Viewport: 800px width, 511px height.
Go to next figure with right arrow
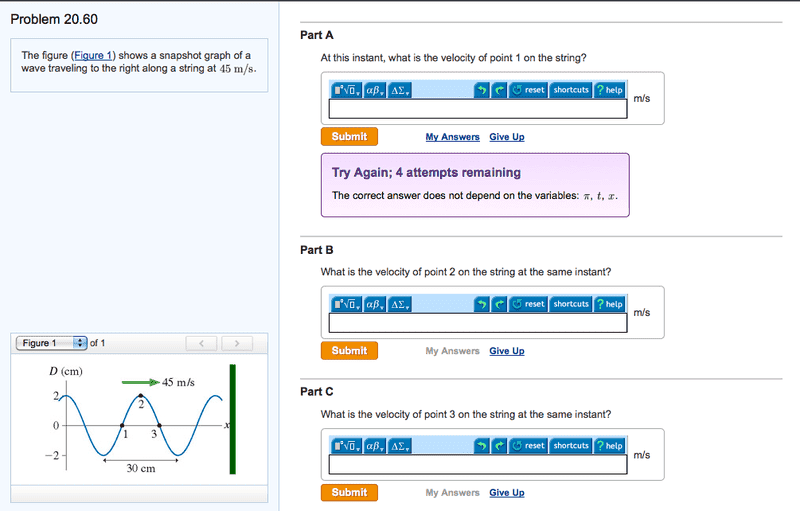tap(236, 343)
